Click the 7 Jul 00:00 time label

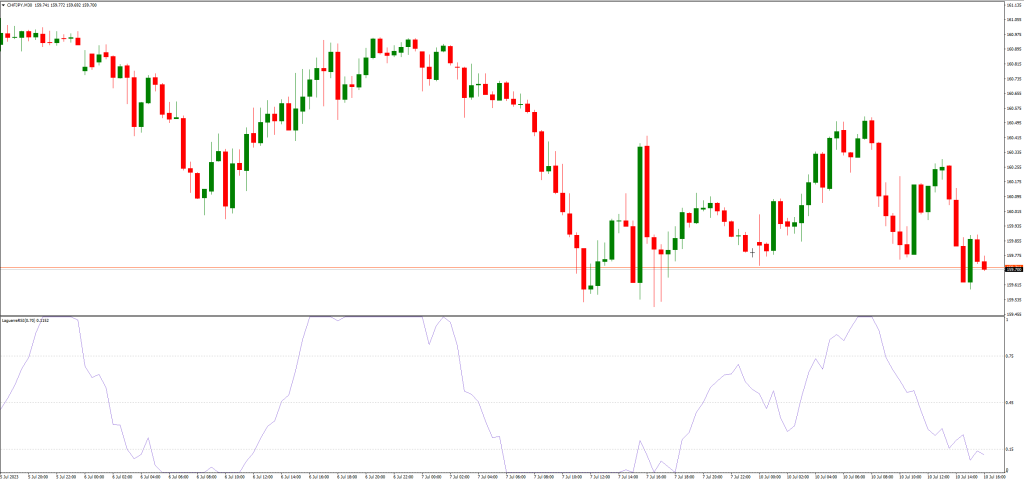coord(431,477)
